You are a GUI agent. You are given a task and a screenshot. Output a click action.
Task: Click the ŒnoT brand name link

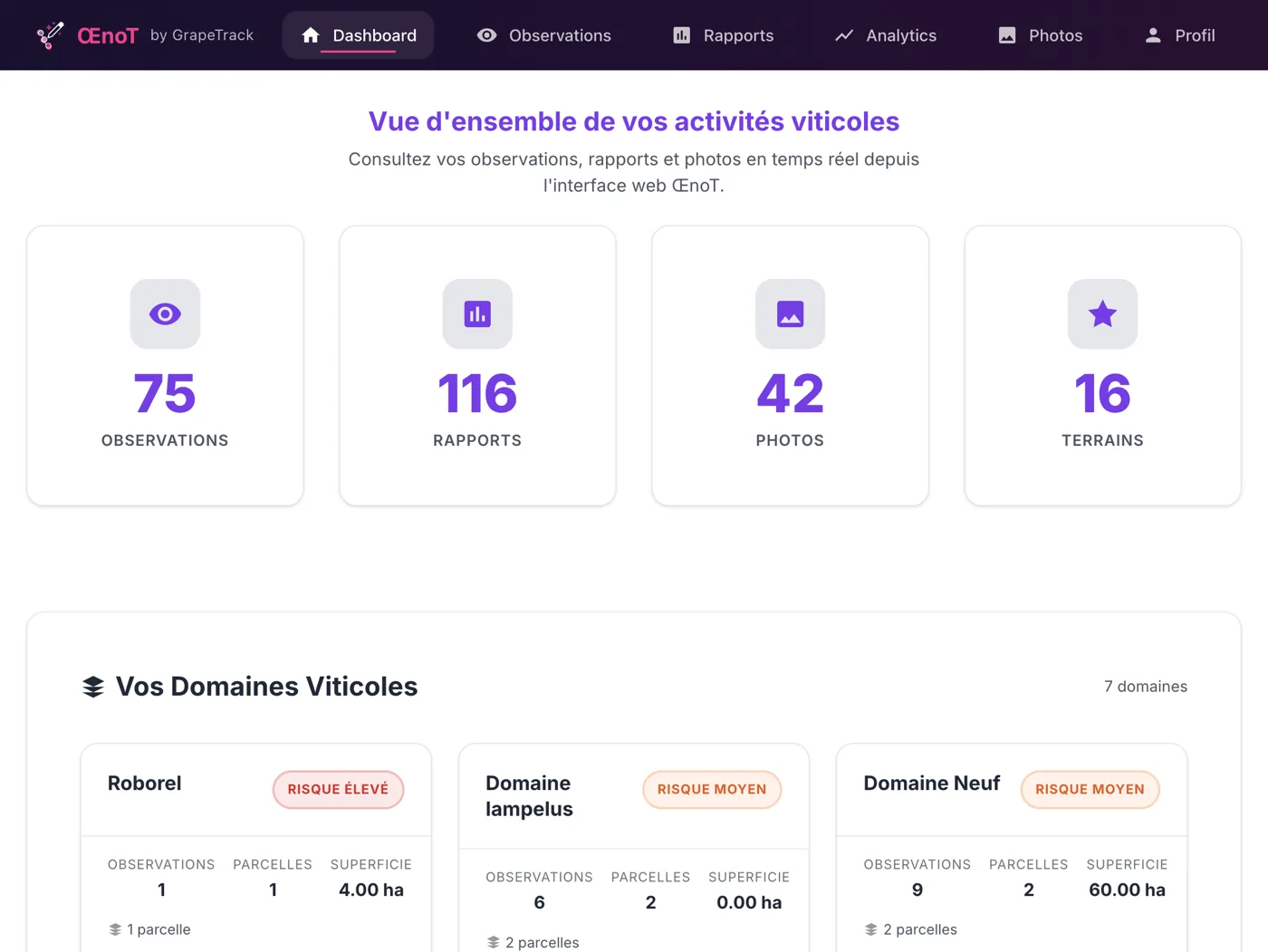[x=108, y=35]
